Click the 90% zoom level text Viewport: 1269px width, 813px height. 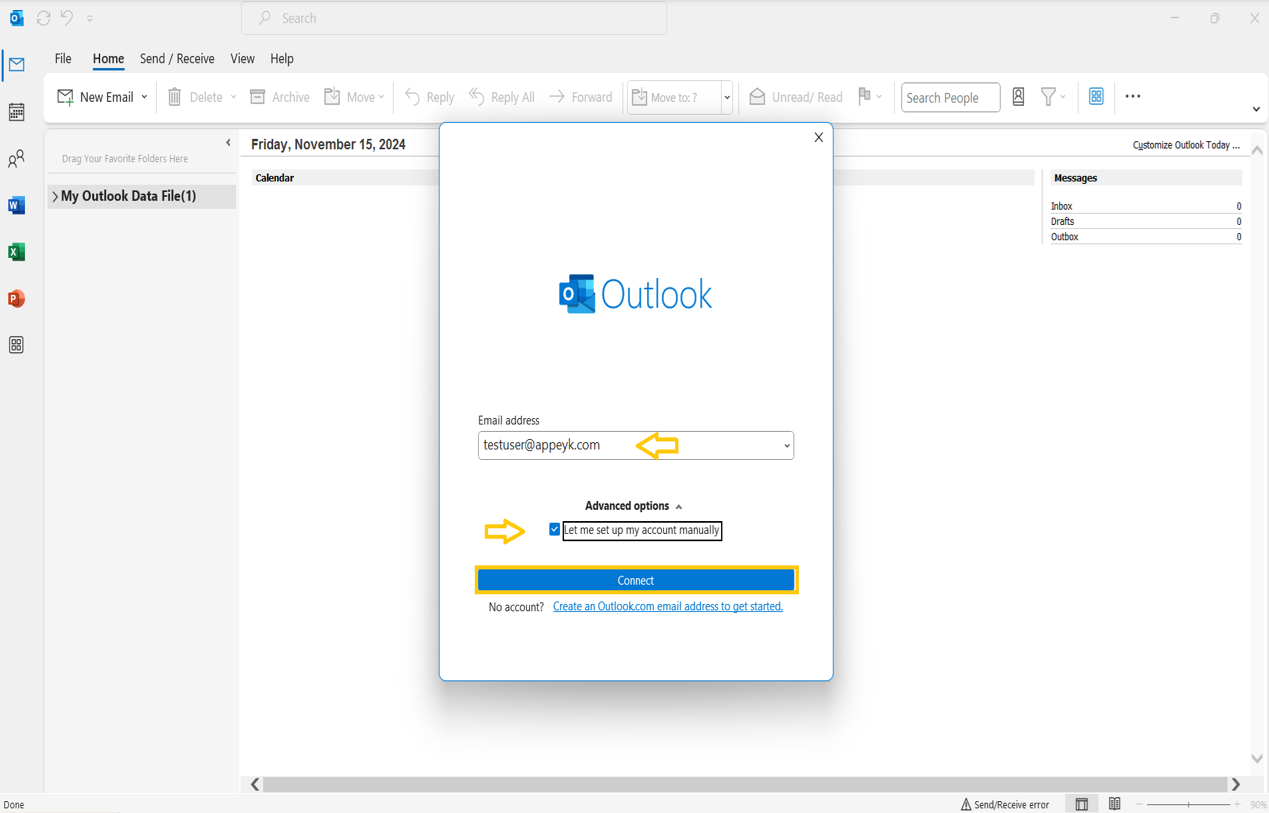[1258, 805]
